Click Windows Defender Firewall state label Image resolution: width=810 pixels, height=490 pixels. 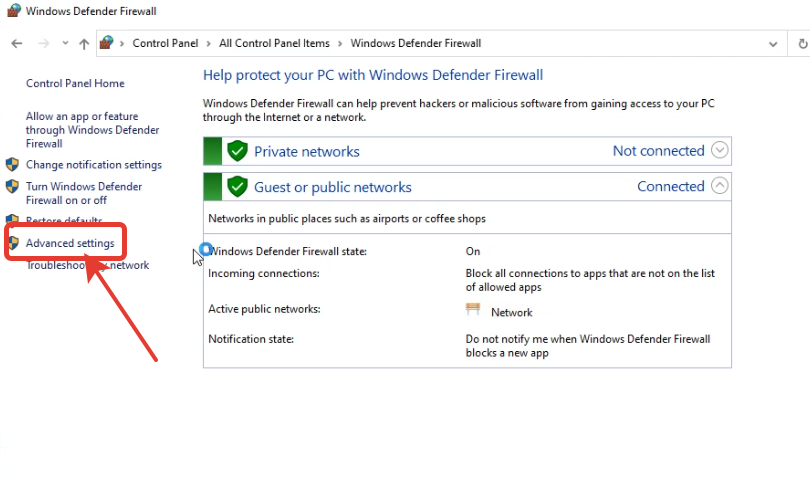tap(287, 251)
